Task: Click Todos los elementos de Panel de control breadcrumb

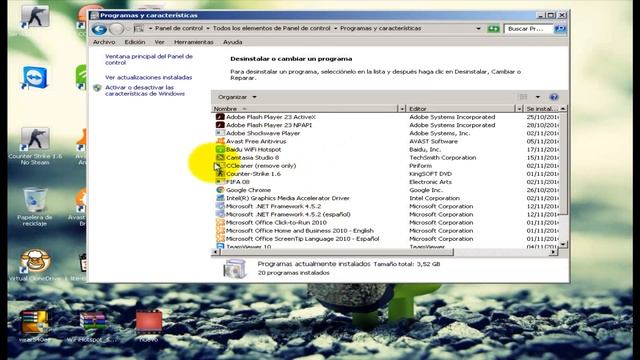Action: (x=271, y=28)
